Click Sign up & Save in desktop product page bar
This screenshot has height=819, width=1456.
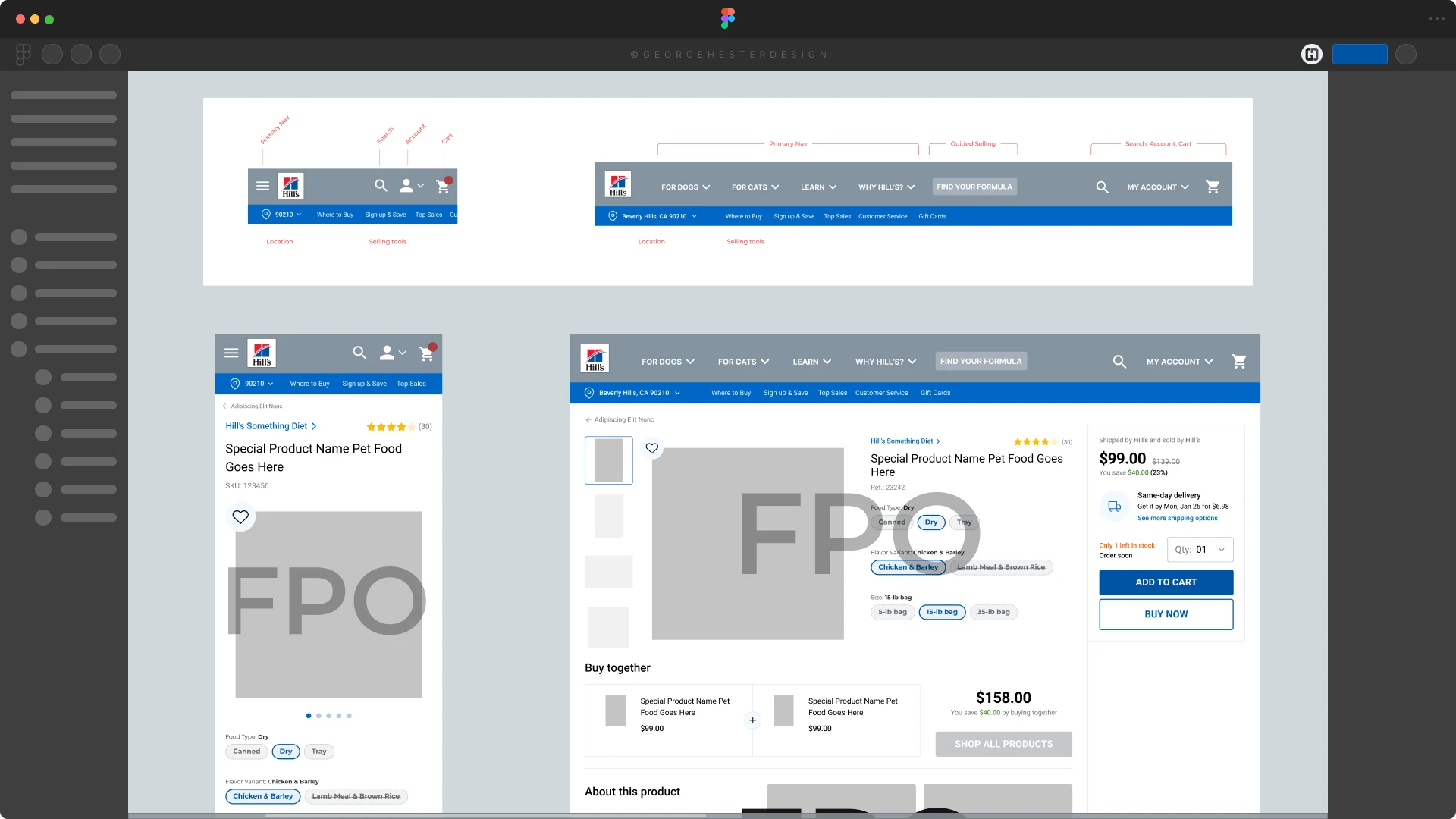click(x=786, y=393)
